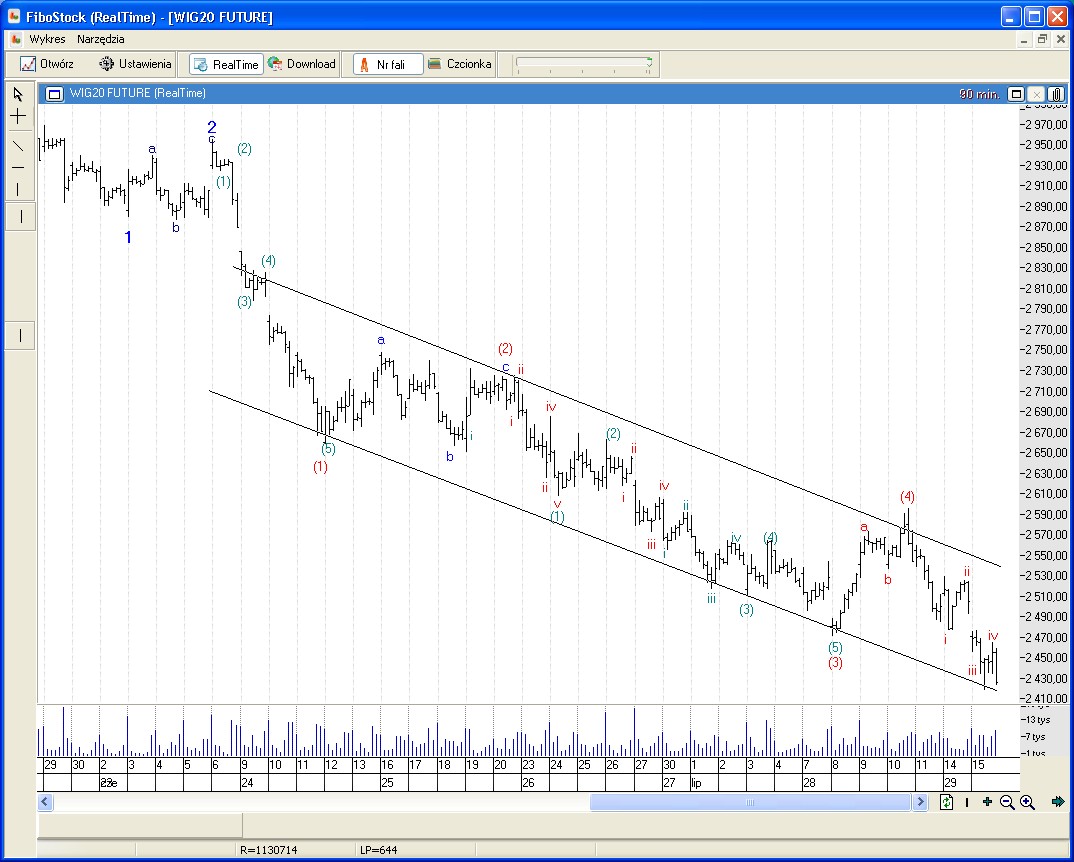
Task: Click the zoom out magnifier icon
Action: click(x=1007, y=802)
